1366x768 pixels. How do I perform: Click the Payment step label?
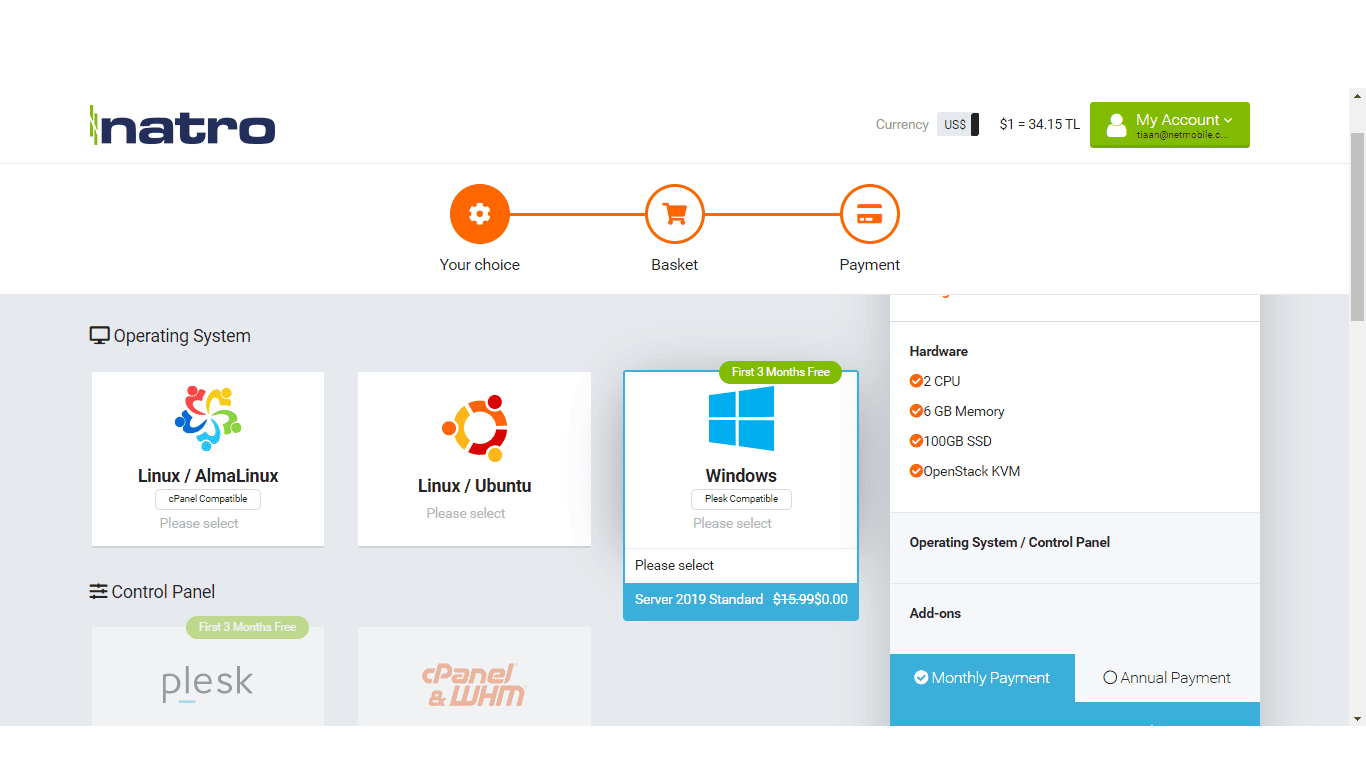click(870, 265)
